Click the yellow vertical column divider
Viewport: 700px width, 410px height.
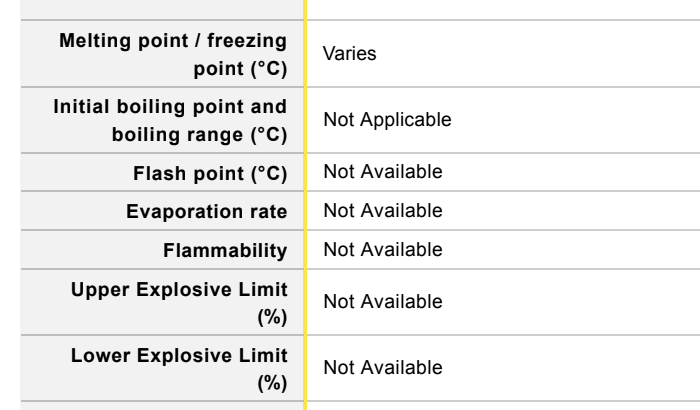(306, 200)
